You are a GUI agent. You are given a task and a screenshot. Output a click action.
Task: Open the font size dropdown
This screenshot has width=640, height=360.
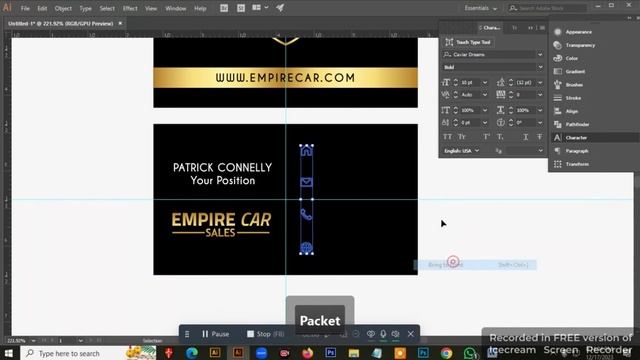[x=485, y=82]
